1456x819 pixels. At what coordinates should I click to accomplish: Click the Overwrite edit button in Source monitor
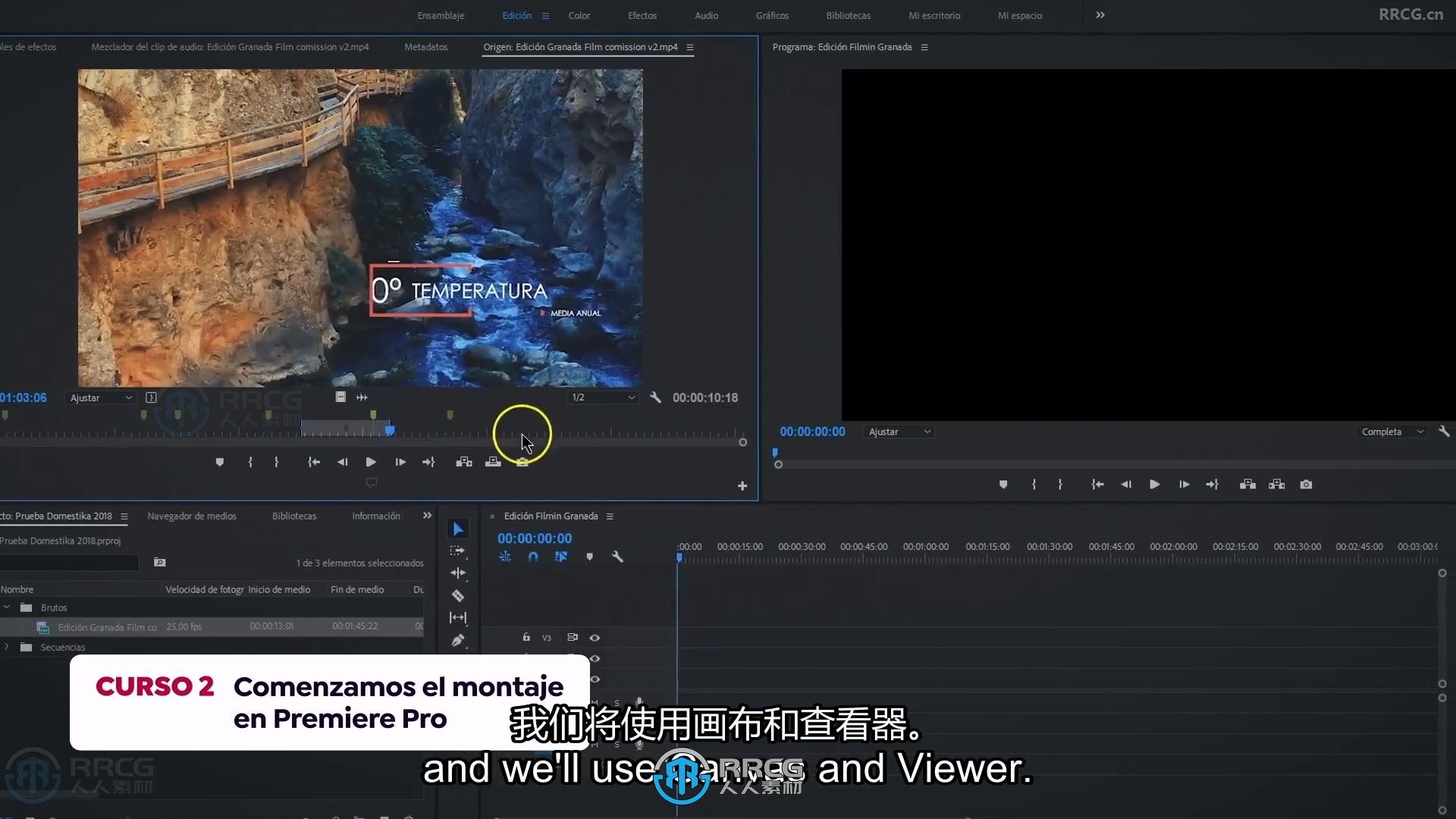(x=493, y=462)
